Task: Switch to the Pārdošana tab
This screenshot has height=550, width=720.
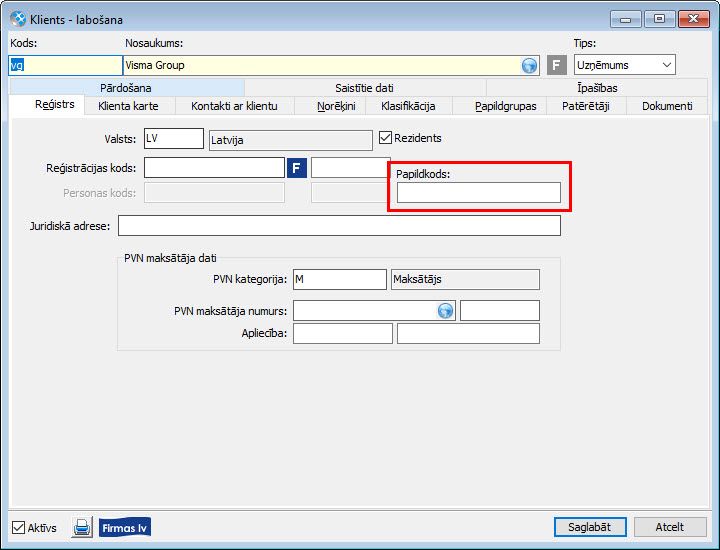Action: [126, 88]
